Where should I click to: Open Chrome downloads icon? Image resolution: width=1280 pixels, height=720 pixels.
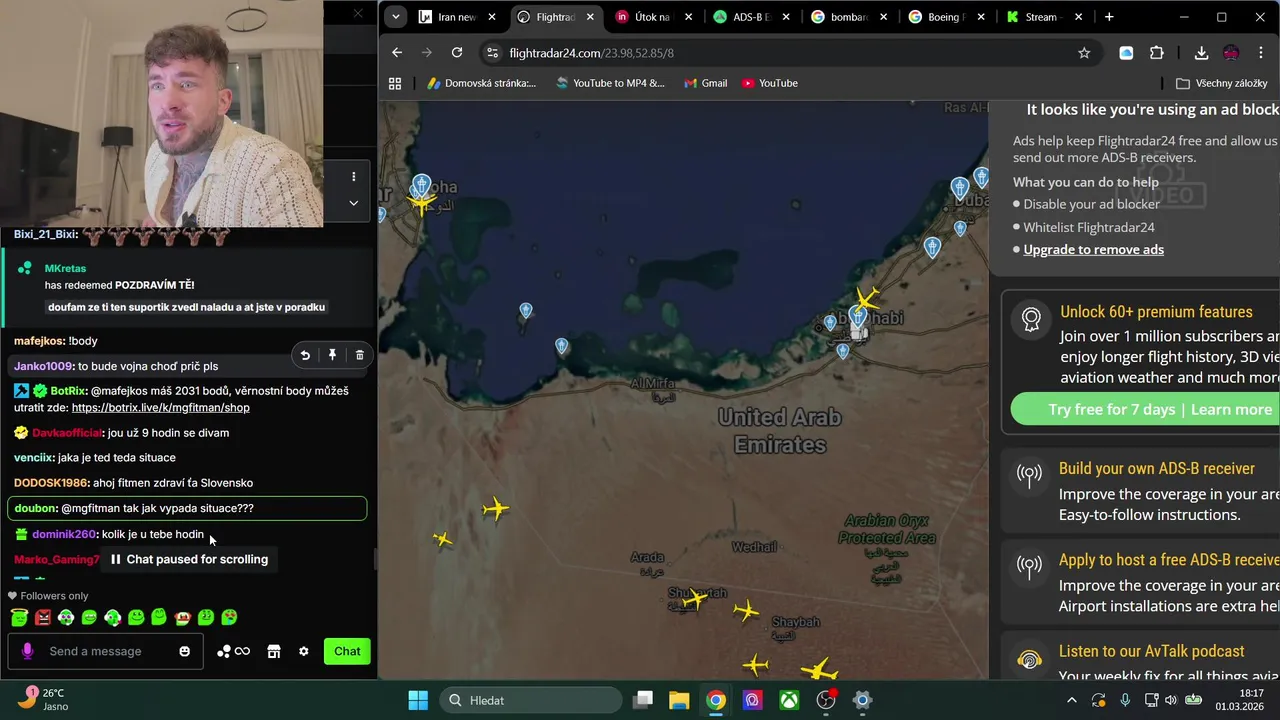tap(1201, 53)
